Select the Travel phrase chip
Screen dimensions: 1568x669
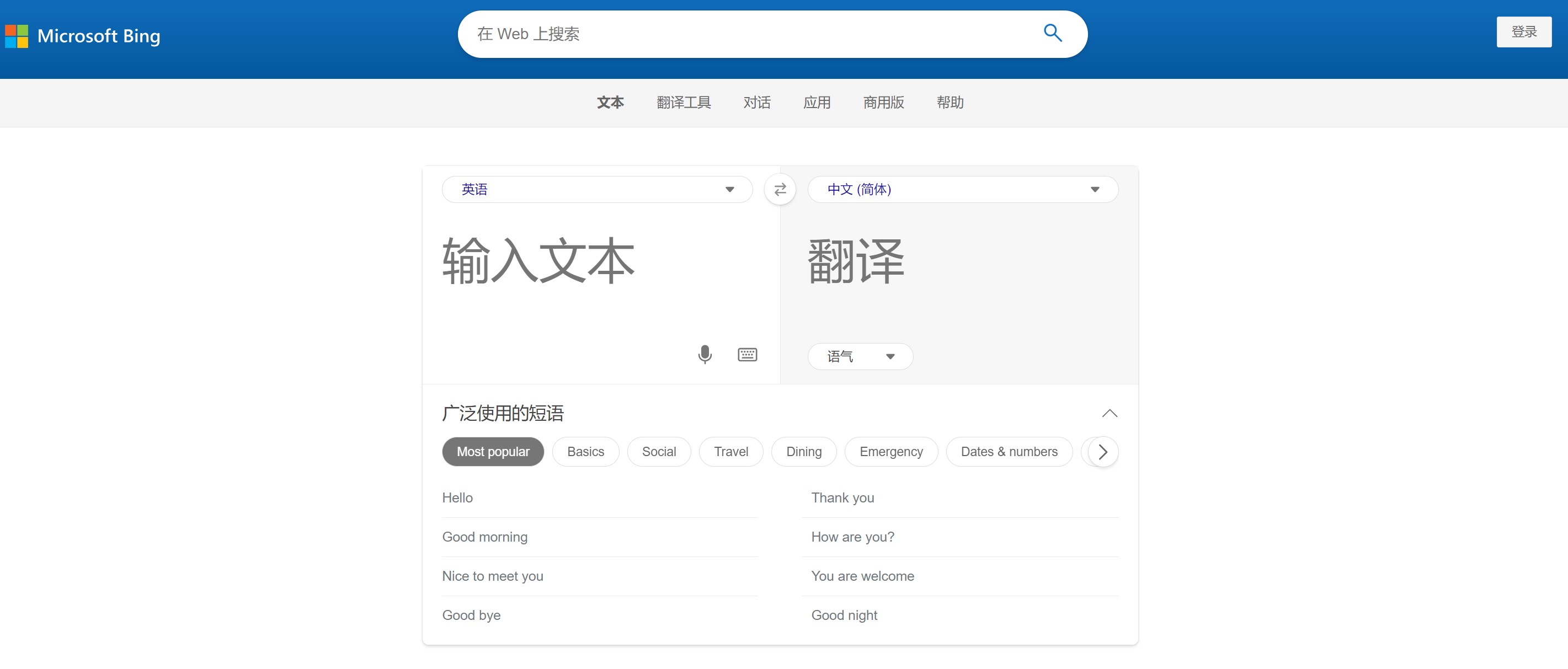pyautogui.click(x=730, y=451)
